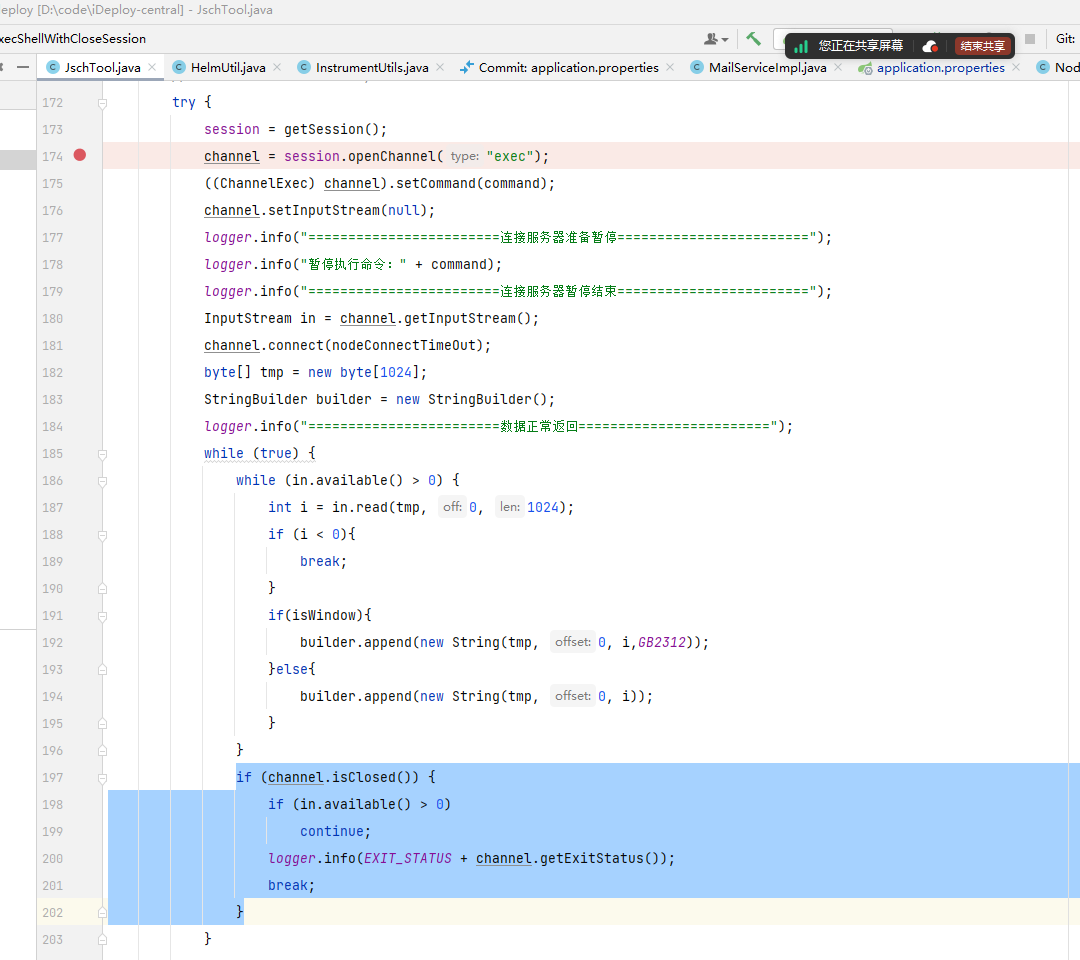Close the JschTool.java tab
The height and width of the screenshot is (960, 1080).
tap(152, 67)
